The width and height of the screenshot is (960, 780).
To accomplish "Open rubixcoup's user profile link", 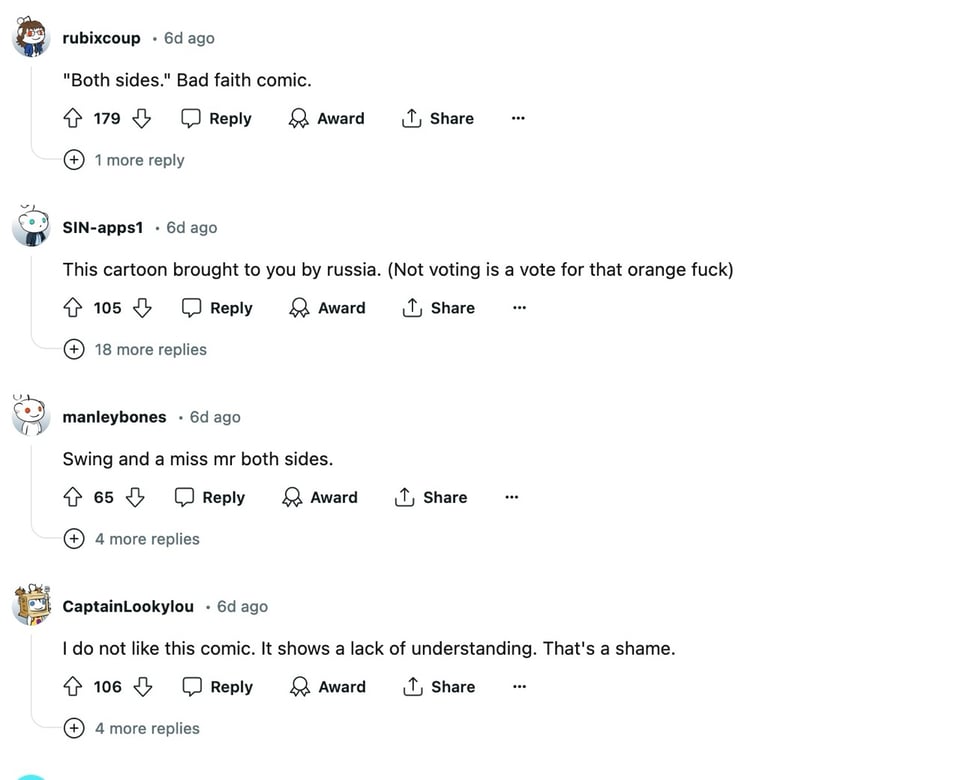I will 101,38.
